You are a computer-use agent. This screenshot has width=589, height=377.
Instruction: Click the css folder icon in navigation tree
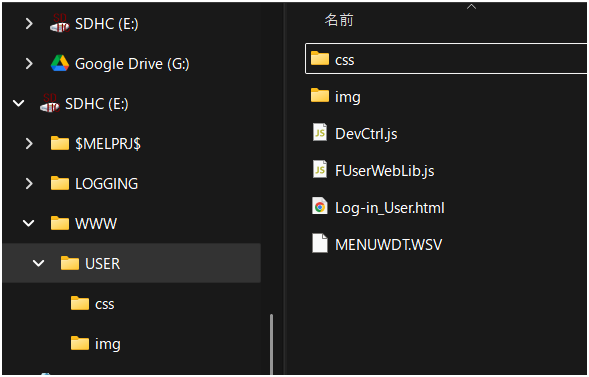80,303
